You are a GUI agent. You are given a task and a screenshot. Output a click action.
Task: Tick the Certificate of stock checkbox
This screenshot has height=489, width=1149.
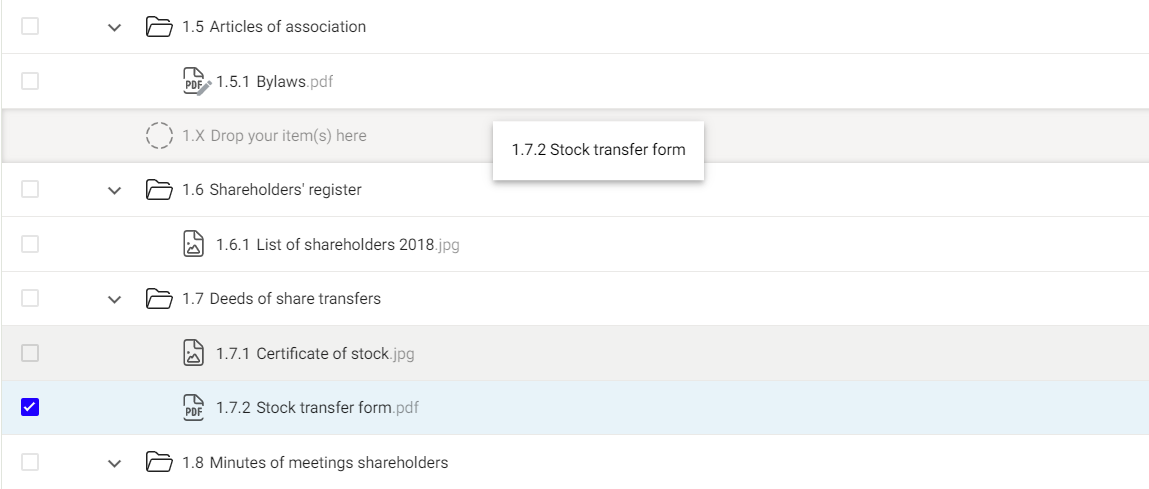[x=30, y=353]
